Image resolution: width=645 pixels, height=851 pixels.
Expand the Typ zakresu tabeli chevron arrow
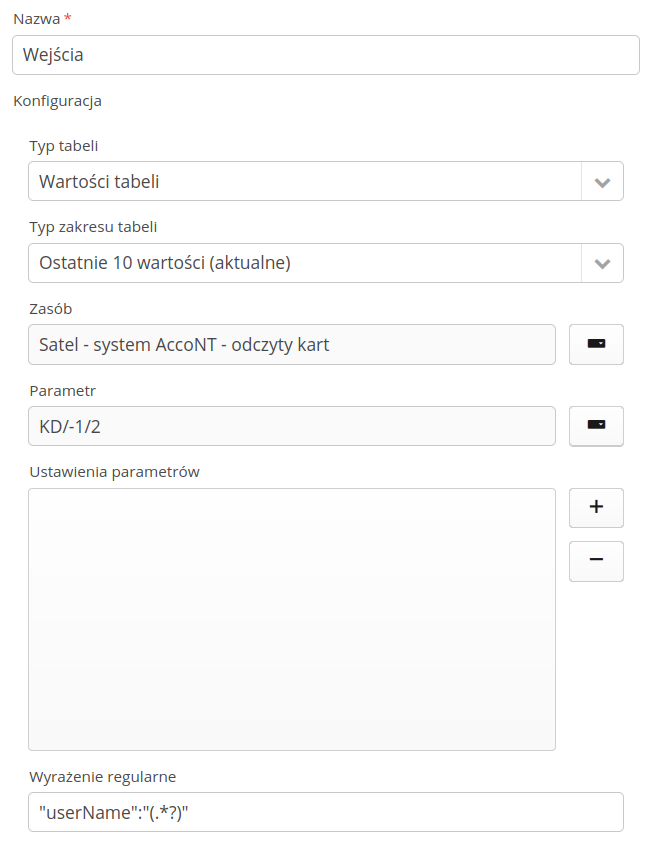pyautogui.click(x=602, y=263)
